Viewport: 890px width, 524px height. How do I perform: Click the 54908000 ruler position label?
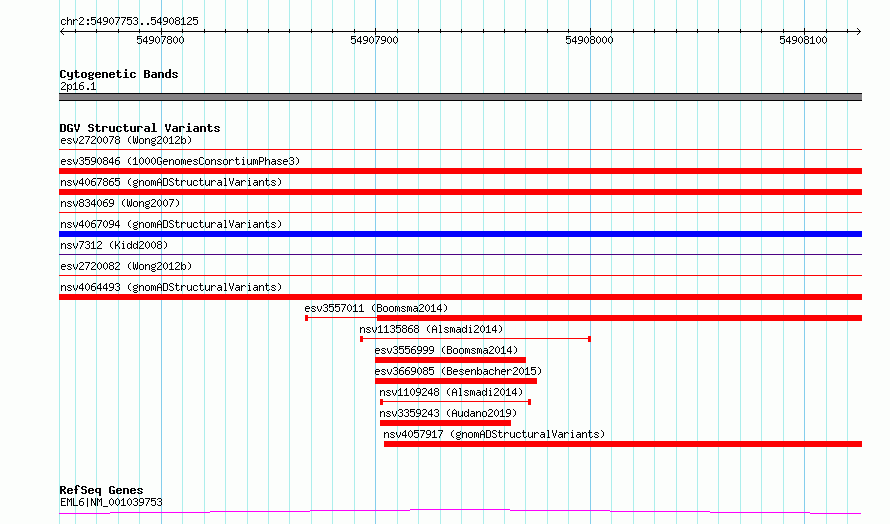pos(589,40)
